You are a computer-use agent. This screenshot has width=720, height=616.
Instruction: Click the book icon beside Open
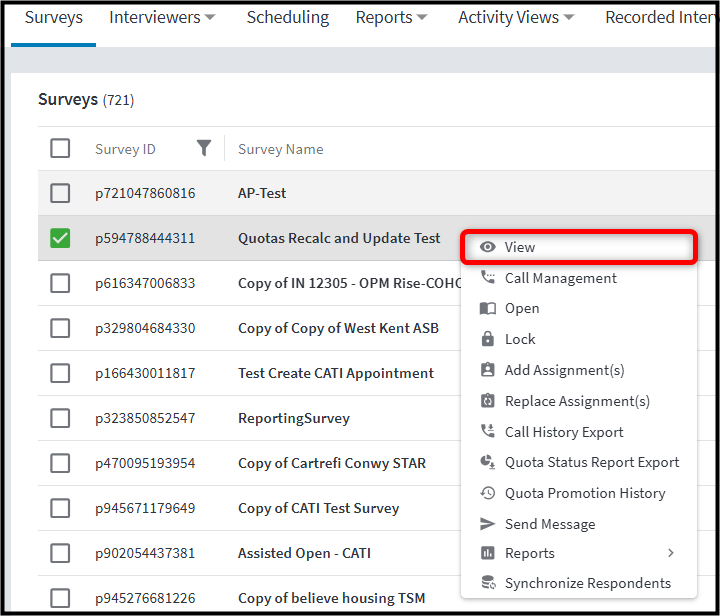(487, 308)
